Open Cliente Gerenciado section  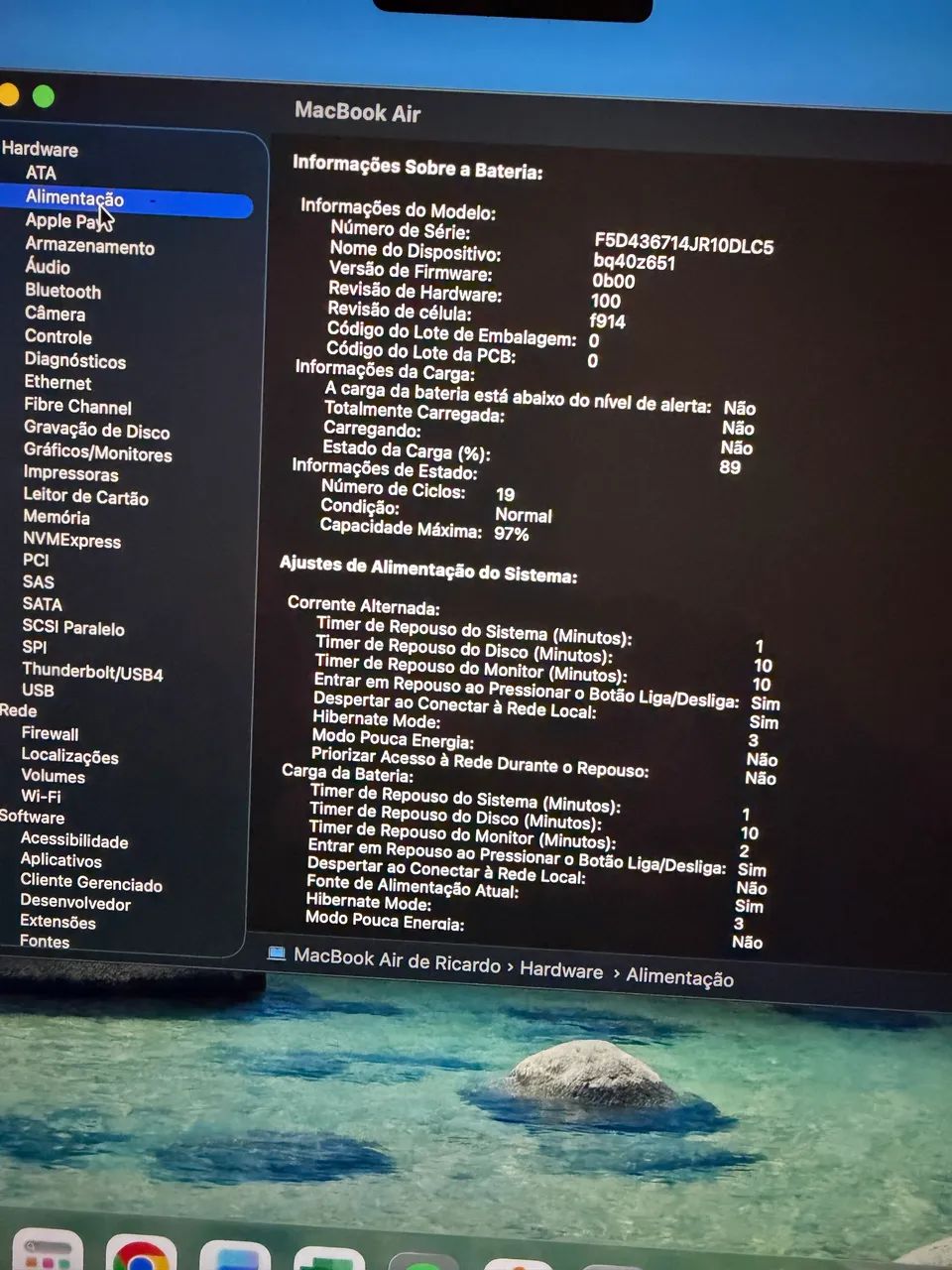(91, 883)
